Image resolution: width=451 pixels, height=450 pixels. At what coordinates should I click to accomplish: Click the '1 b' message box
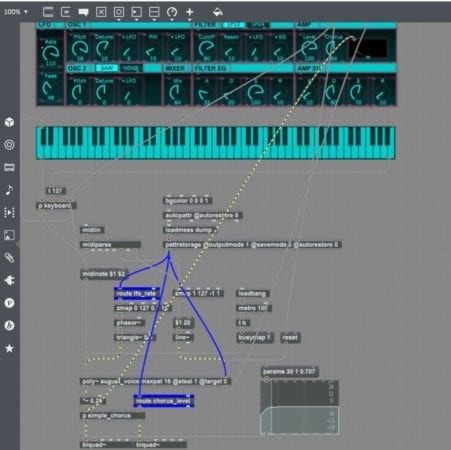point(243,323)
